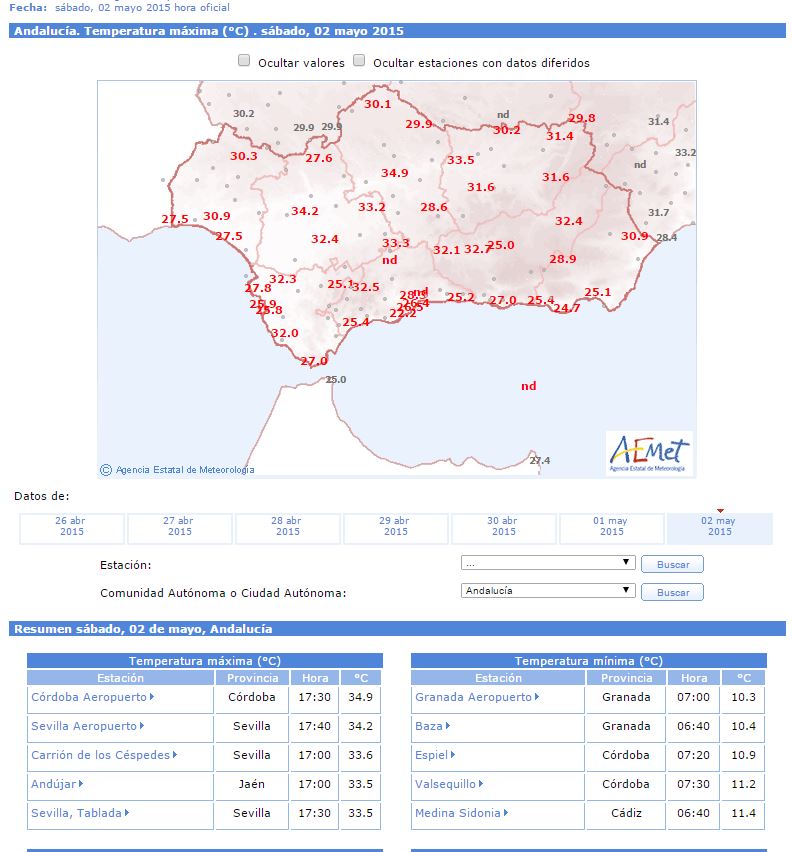This screenshot has width=792, height=852.
Task: Open Granada Aeropuerto station link
Action: 476,697
